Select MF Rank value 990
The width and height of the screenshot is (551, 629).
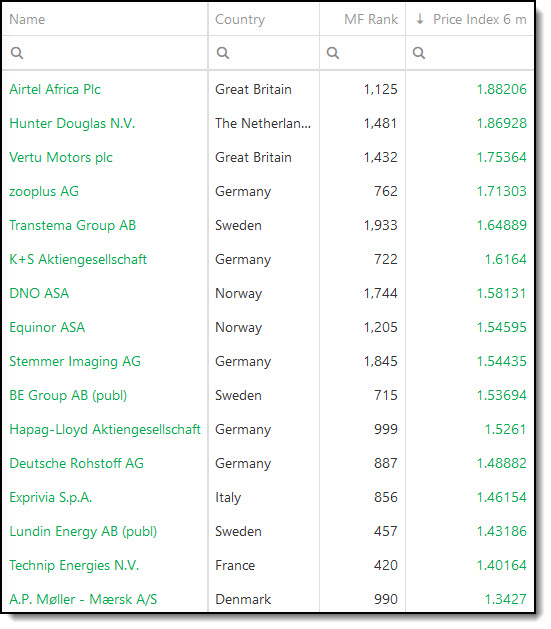(386, 599)
